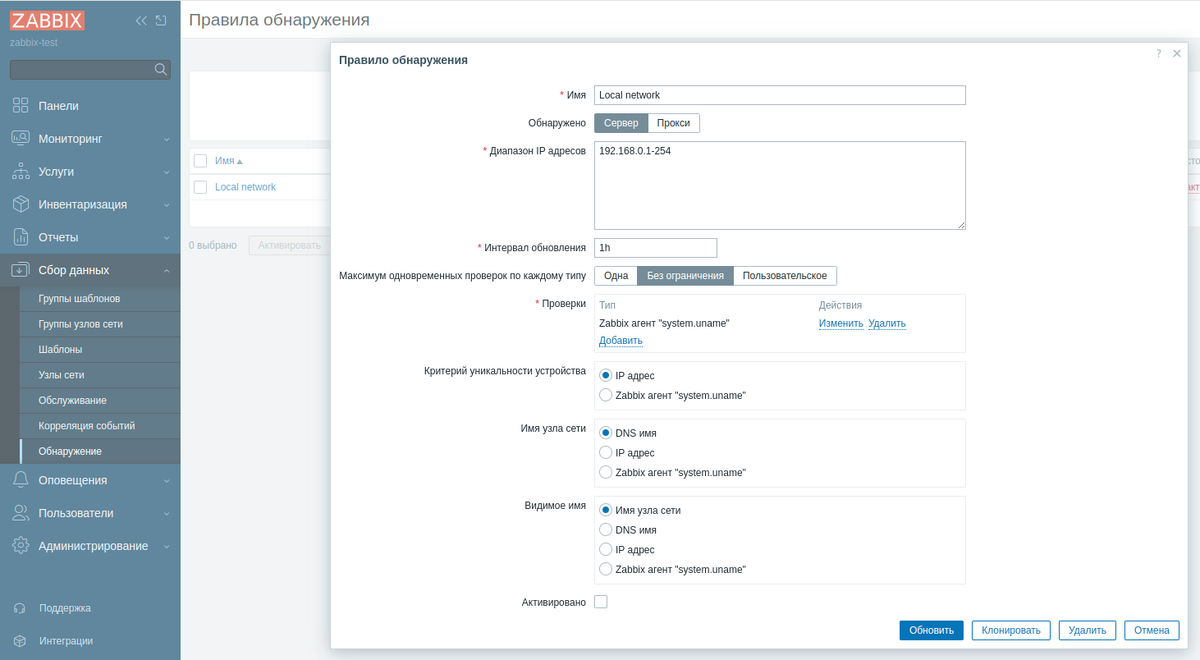The image size is (1200, 660).
Task: Click the Инвентаризация cube icon
Action: (20, 204)
